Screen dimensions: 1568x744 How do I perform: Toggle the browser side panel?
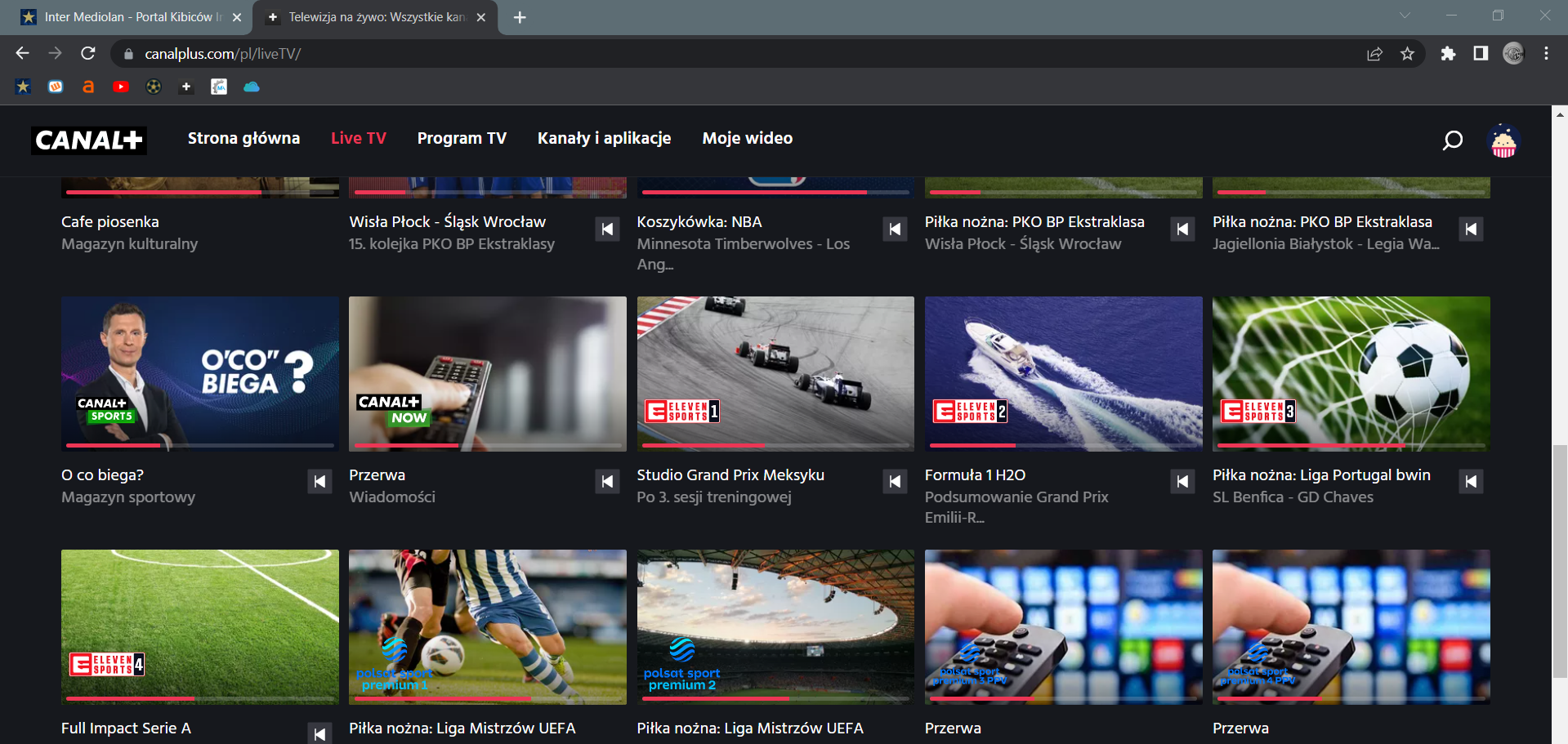(x=1481, y=54)
